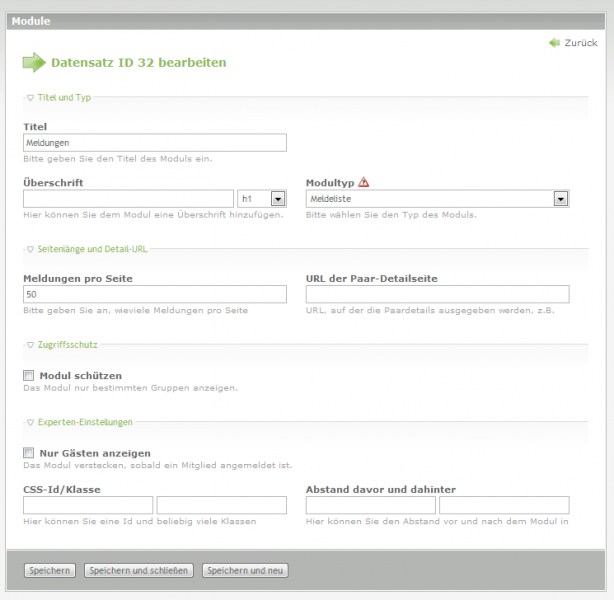Enable the Modul schützen checkbox
Screen dimensions: 614x600
[x=29, y=375]
